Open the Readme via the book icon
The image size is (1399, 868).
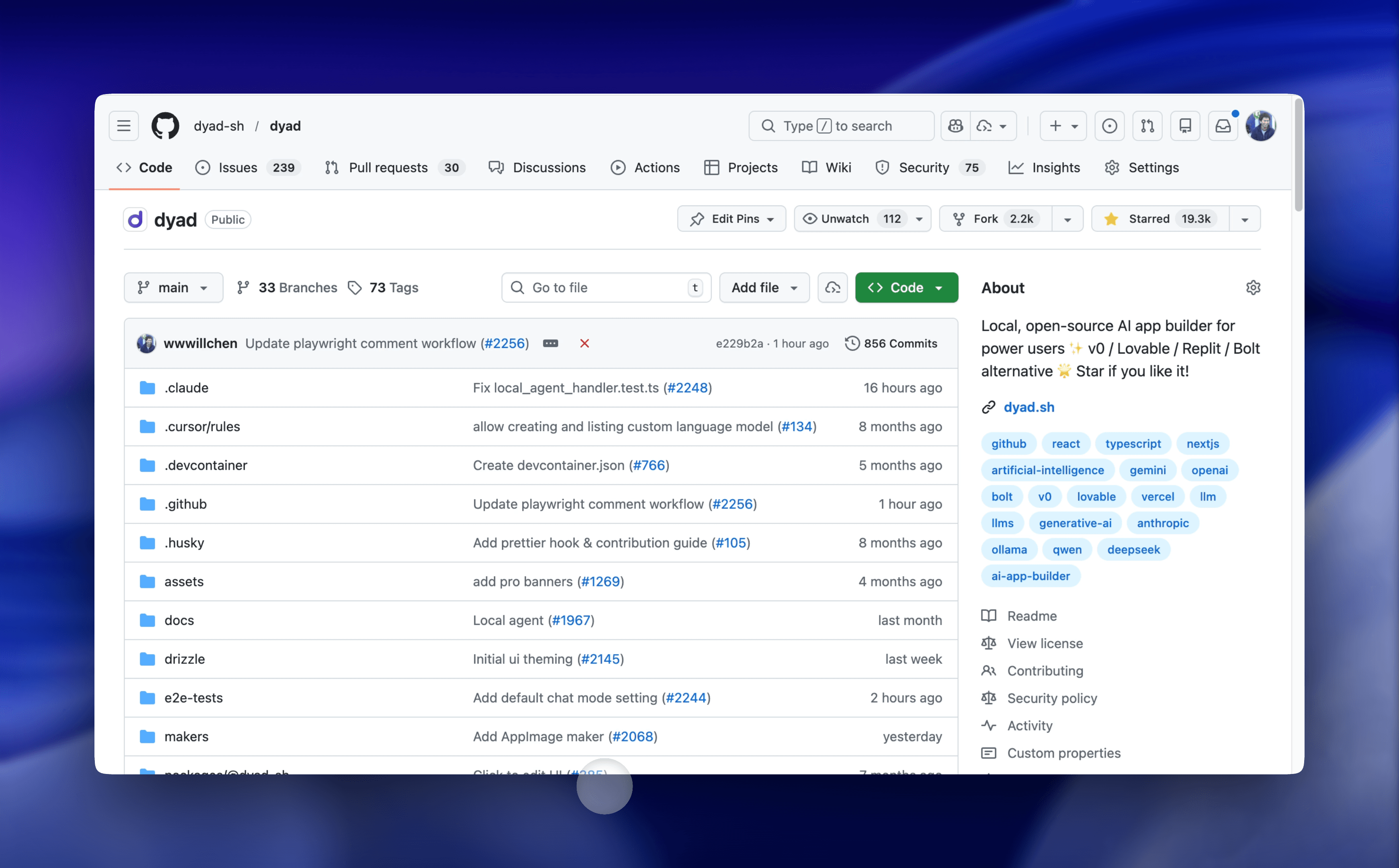click(989, 615)
